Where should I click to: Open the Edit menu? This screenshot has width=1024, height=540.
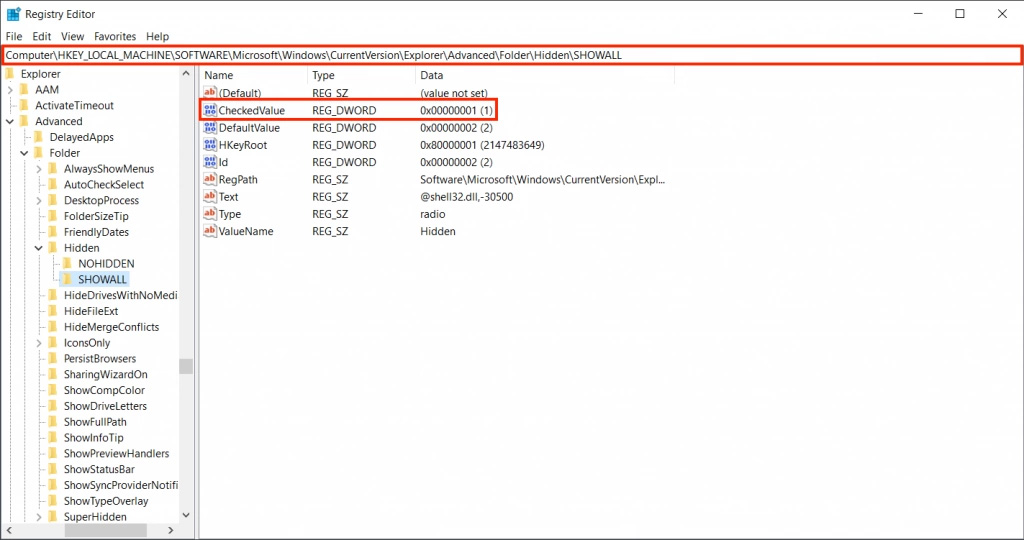coord(42,37)
